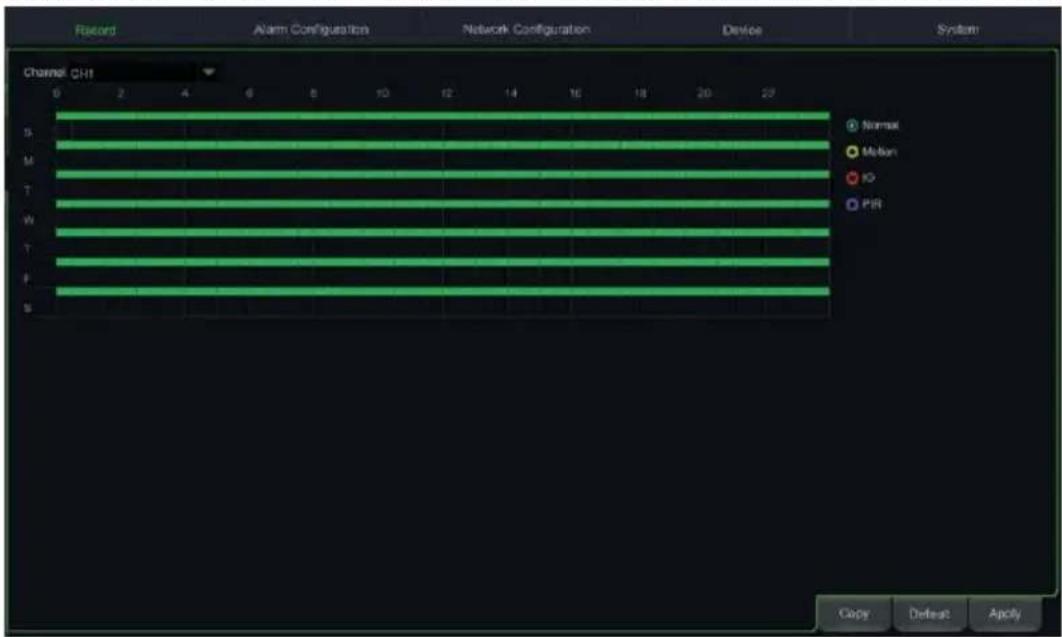1062x637 pixels.
Task: Click a time slot on the Monday row
Action: tap(440, 146)
